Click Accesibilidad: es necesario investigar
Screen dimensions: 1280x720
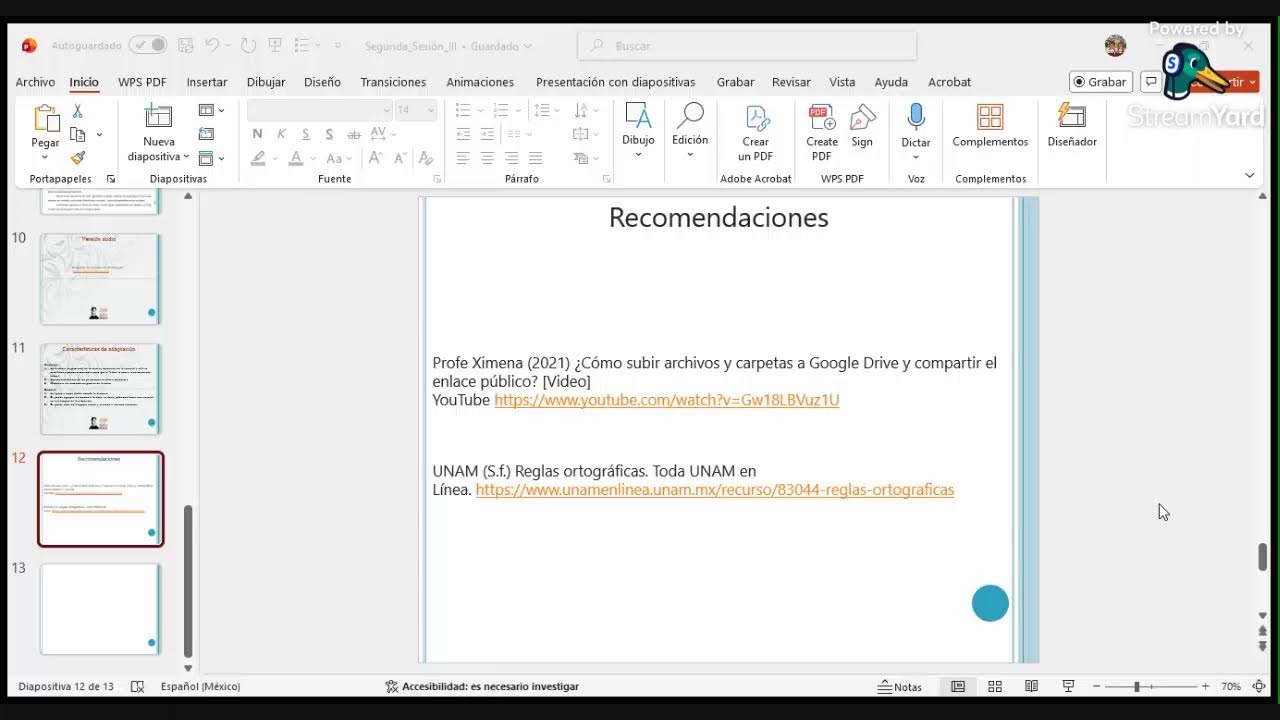click(482, 687)
